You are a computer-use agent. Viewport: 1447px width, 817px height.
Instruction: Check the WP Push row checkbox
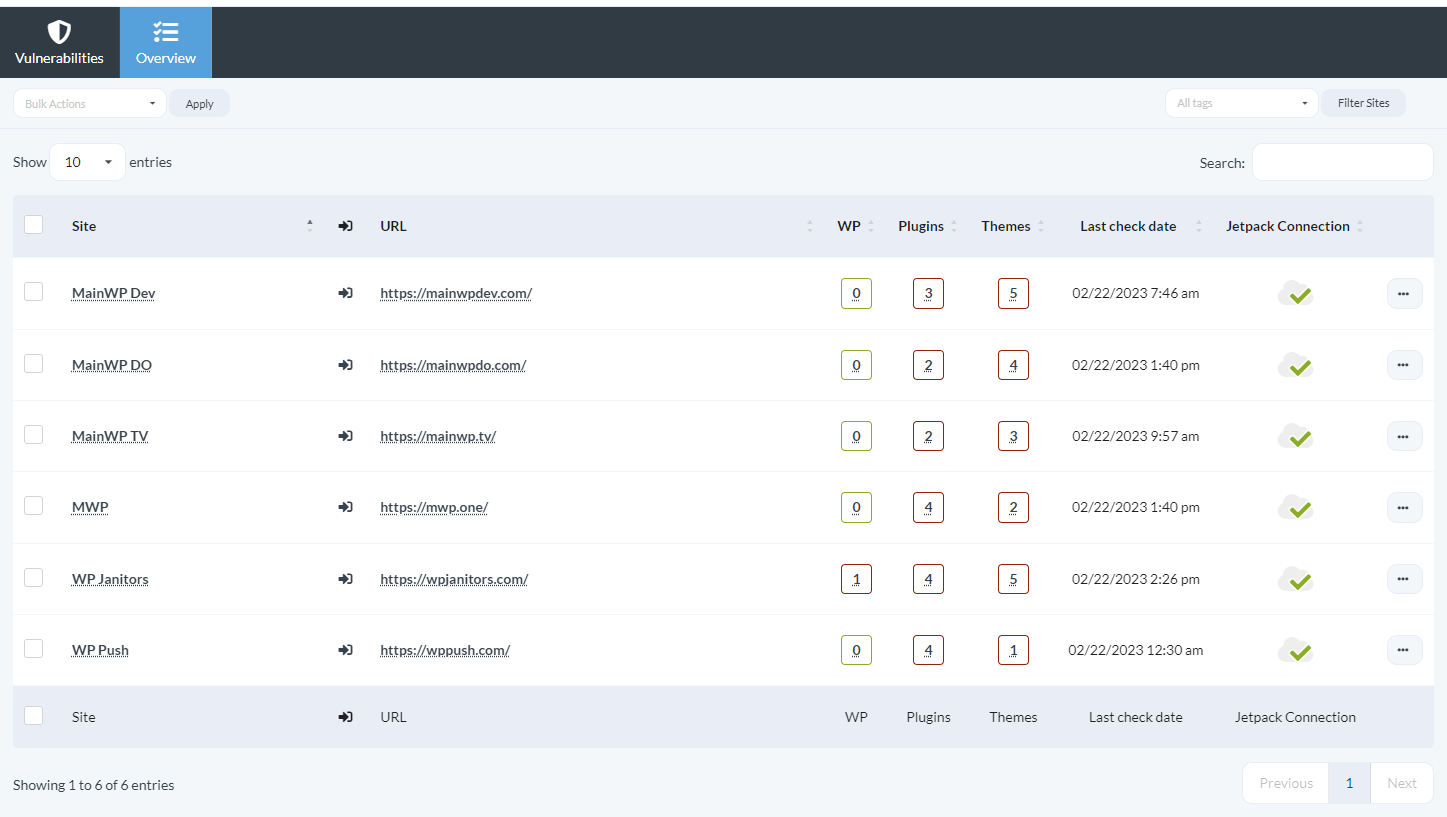click(x=33, y=646)
